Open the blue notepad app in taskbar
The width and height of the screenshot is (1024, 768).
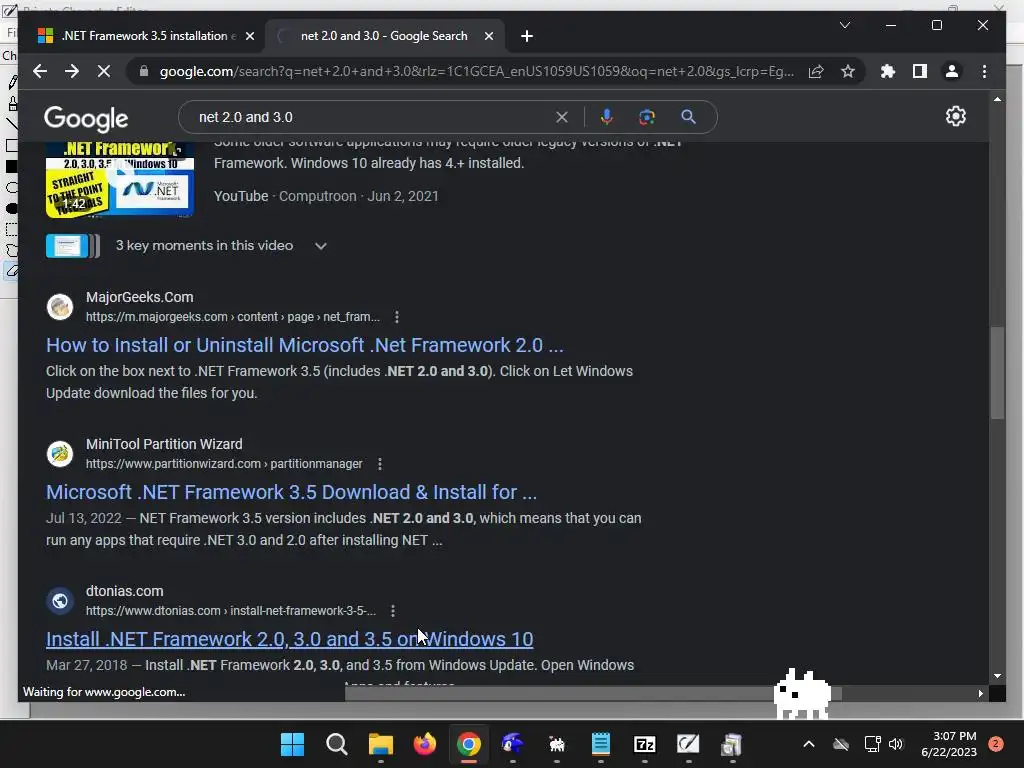coord(600,744)
